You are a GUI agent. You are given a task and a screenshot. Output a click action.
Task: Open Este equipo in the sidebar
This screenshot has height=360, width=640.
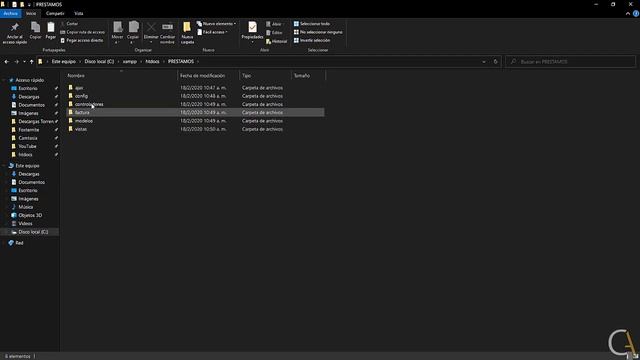[27, 166]
